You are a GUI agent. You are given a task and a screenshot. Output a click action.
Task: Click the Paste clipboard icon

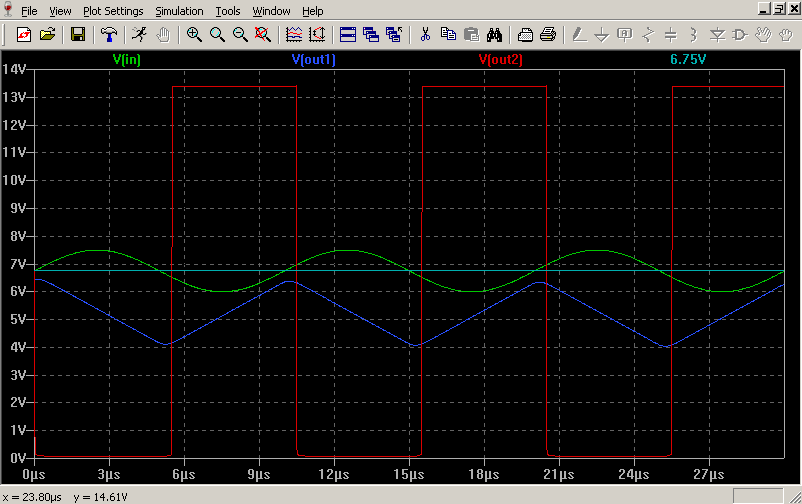[x=471, y=35]
